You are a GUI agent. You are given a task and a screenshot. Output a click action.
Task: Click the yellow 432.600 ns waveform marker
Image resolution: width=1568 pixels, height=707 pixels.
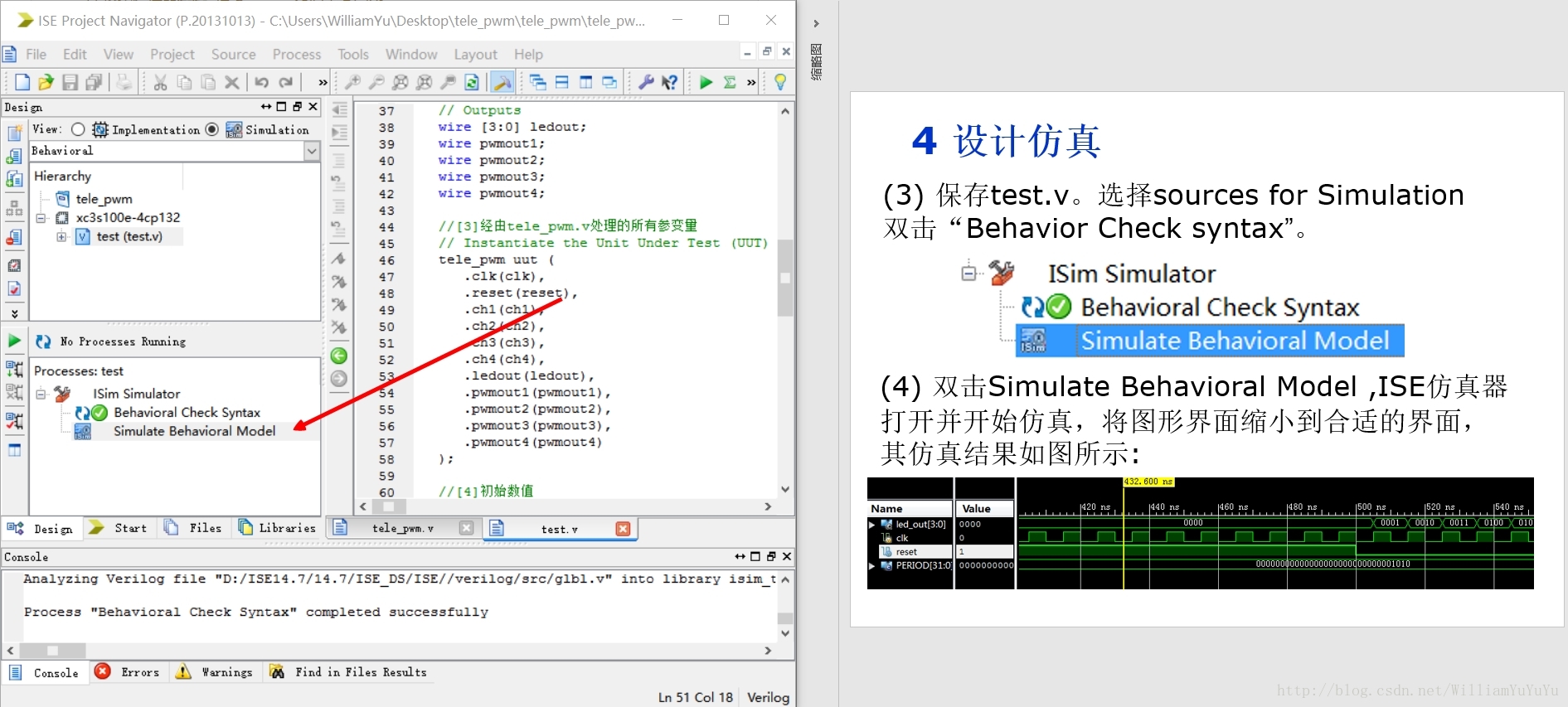[x=1148, y=482]
